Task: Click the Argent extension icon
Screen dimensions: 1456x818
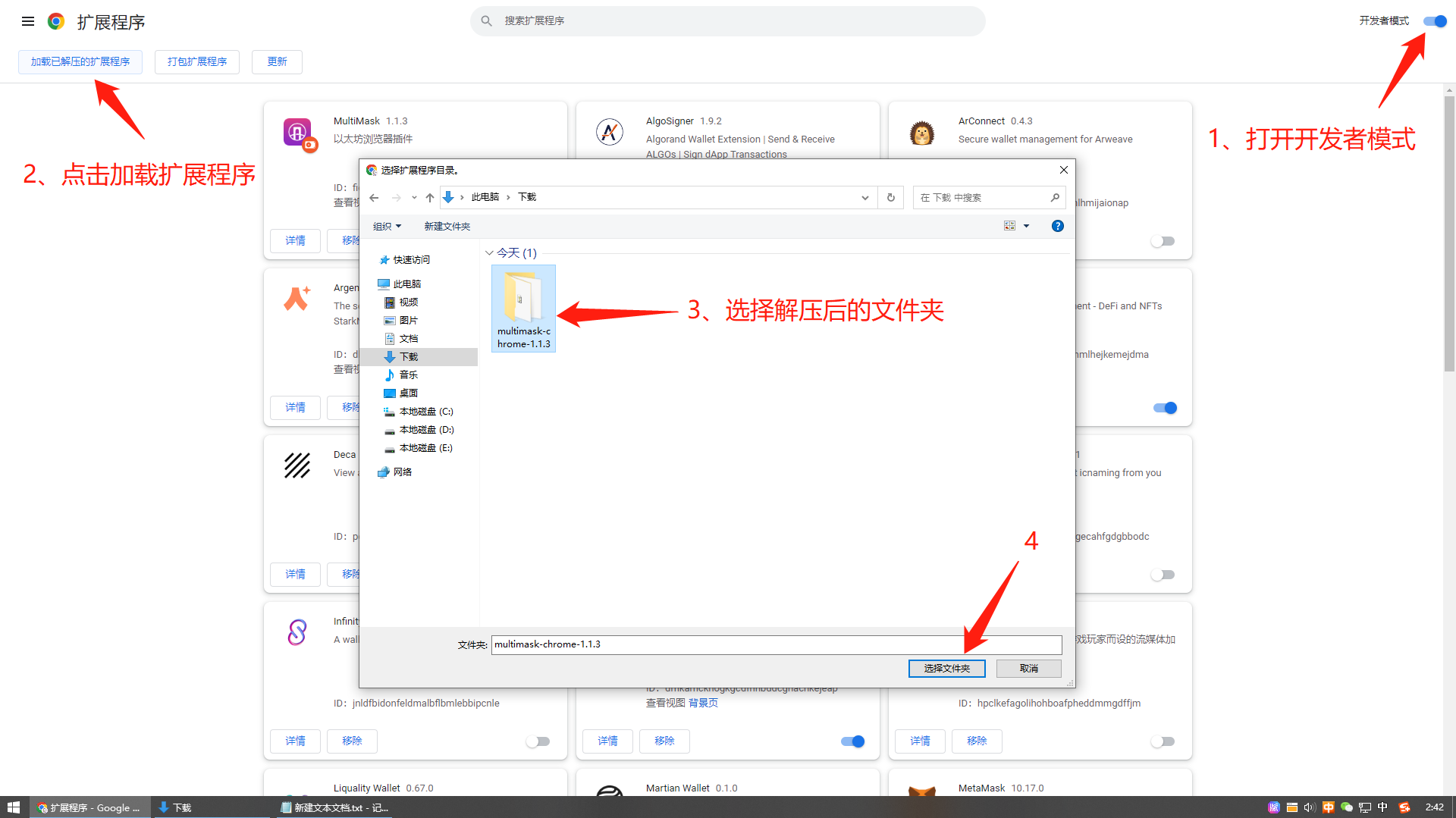Action: [297, 299]
